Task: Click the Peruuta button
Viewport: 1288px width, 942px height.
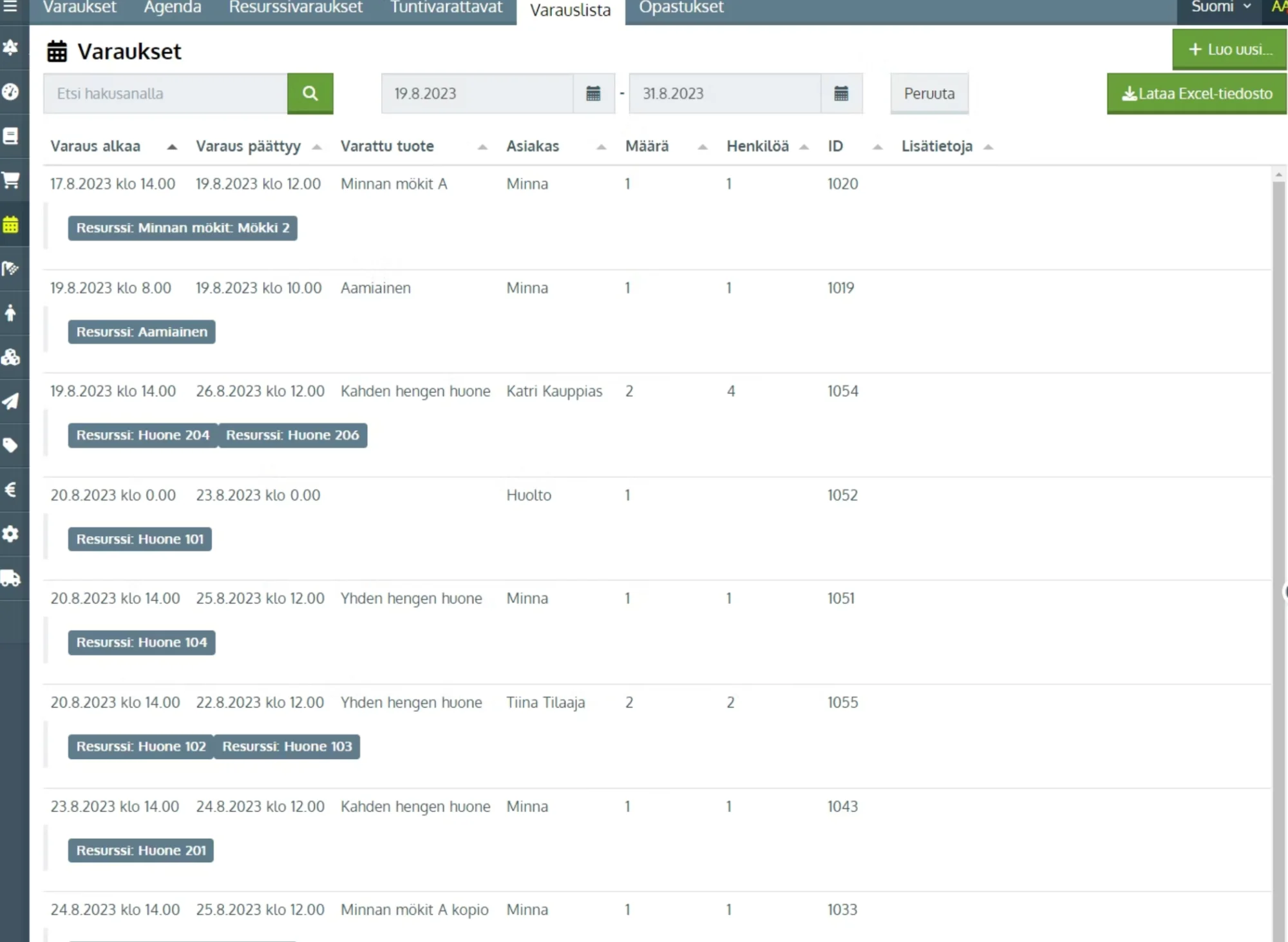Action: [929, 93]
